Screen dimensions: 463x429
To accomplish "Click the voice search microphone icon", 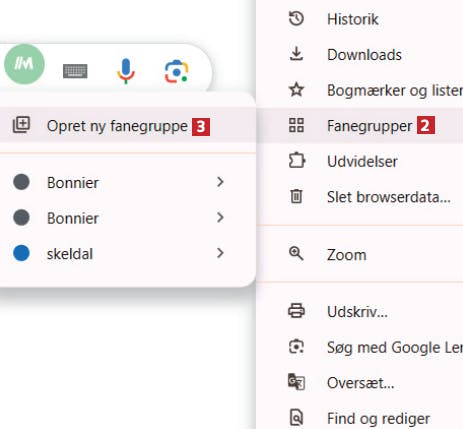I will pos(126,71).
